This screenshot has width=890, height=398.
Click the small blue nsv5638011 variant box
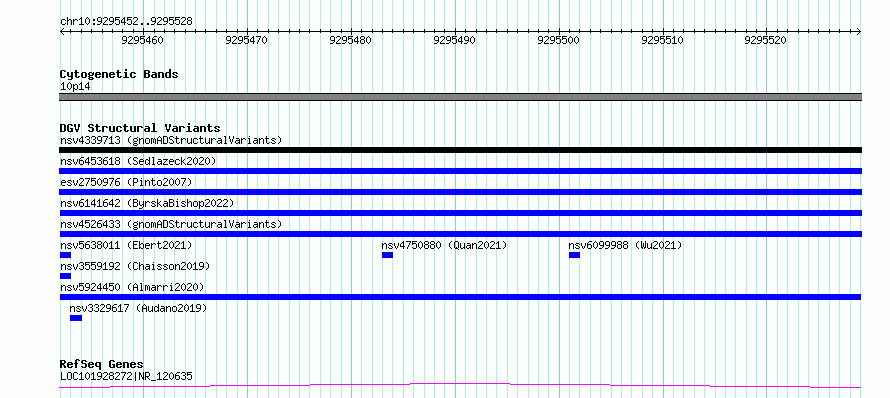pyautogui.click(x=65, y=255)
